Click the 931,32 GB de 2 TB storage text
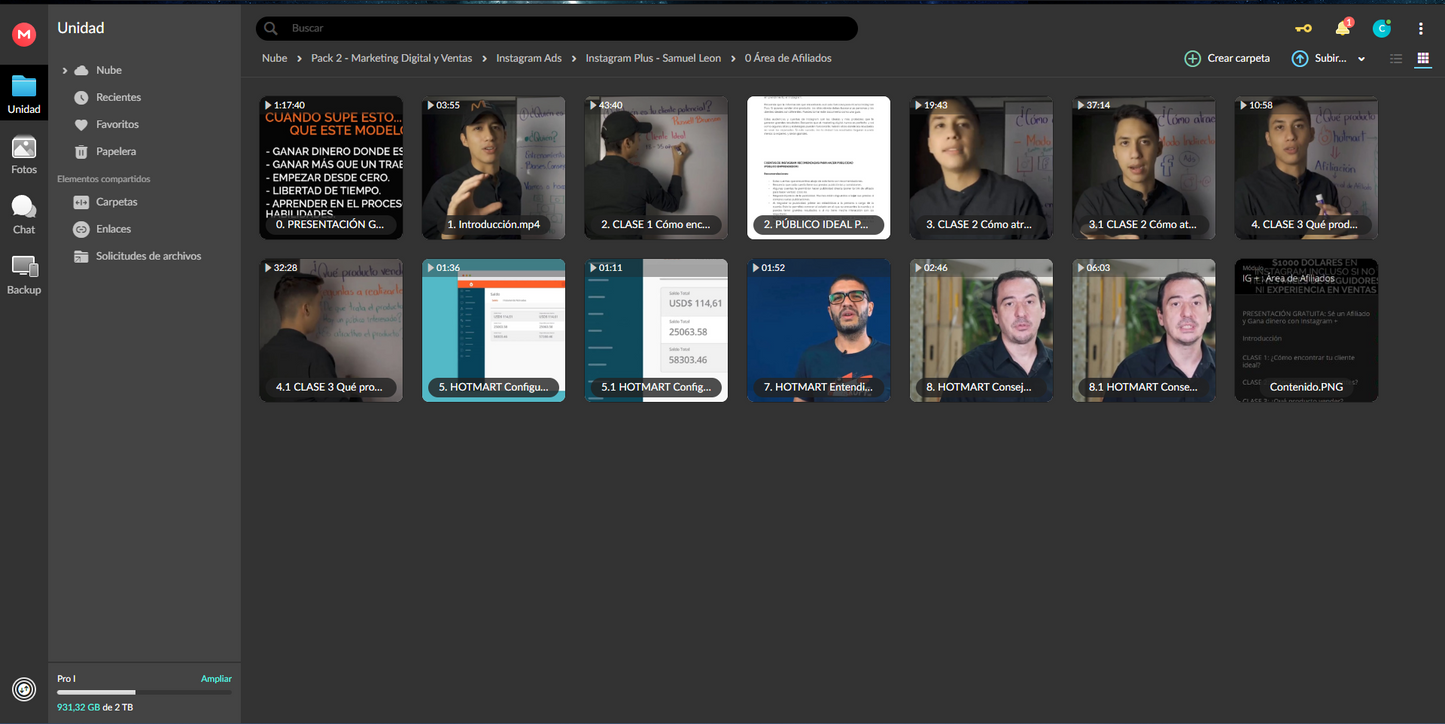The width and height of the screenshot is (1445, 724). [x=95, y=707]
